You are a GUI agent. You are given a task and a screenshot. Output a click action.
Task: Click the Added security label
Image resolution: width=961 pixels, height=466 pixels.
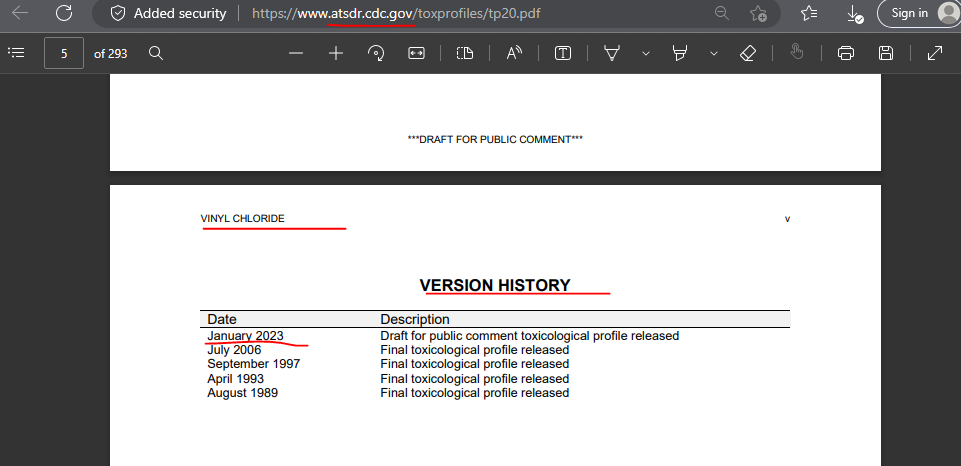[x=180, y=13]
